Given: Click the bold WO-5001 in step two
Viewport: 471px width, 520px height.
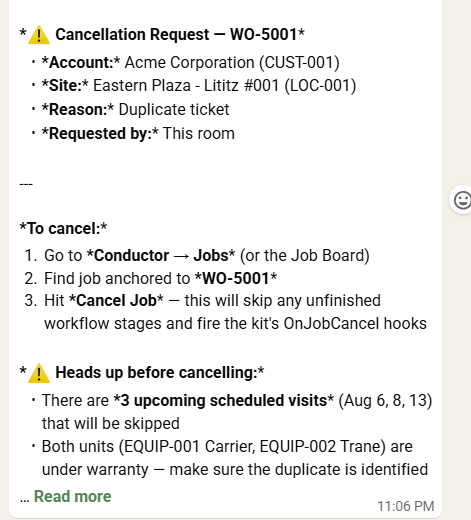Looking at the screenshot, I should tap(235, 279).
